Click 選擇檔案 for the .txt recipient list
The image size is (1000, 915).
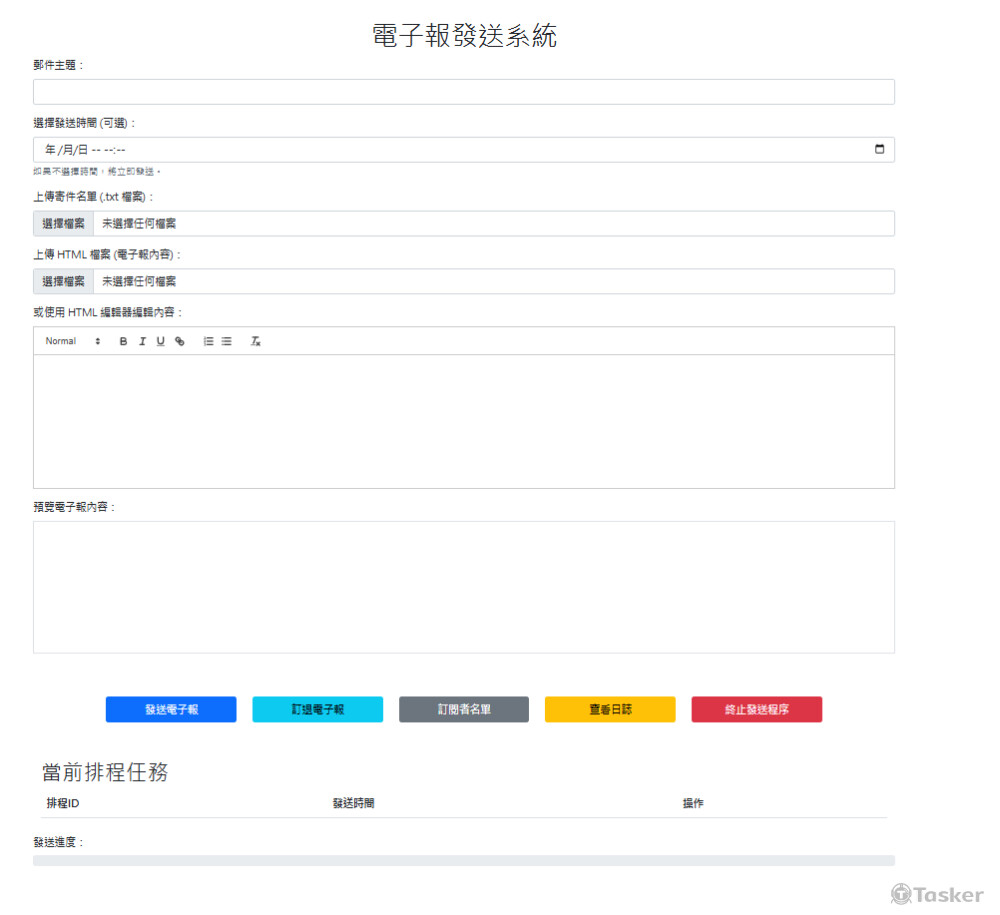62,223
